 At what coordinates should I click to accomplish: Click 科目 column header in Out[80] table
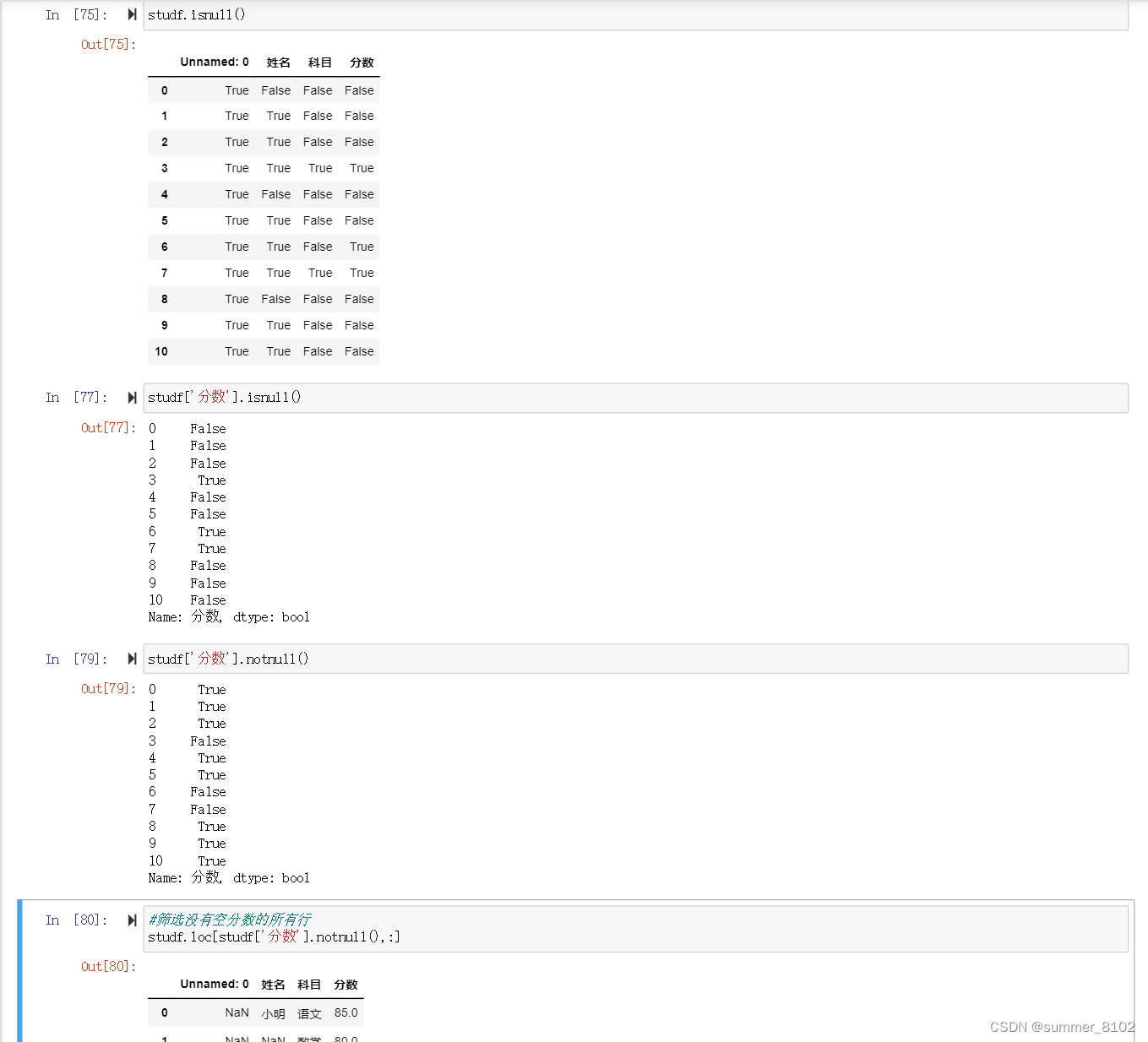(309, 985)
